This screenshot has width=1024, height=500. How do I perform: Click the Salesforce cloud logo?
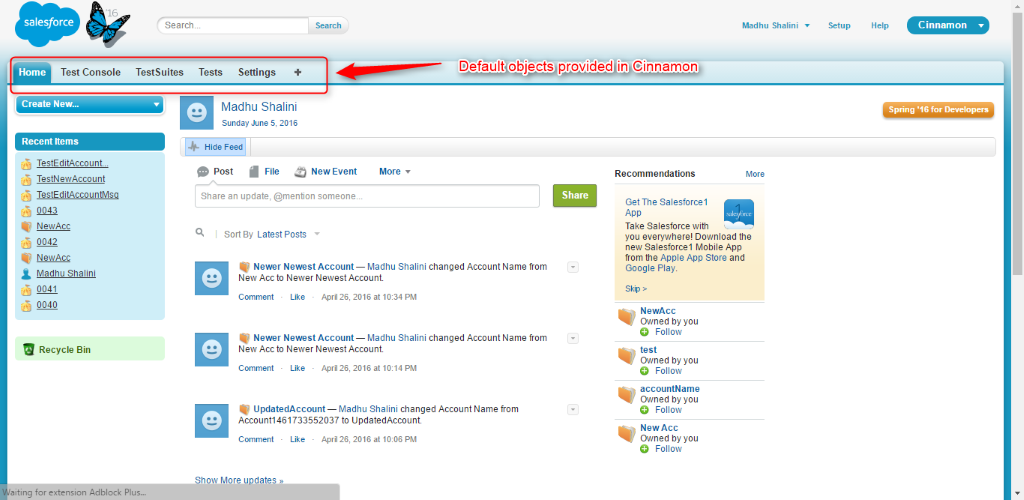coord(47,23)
